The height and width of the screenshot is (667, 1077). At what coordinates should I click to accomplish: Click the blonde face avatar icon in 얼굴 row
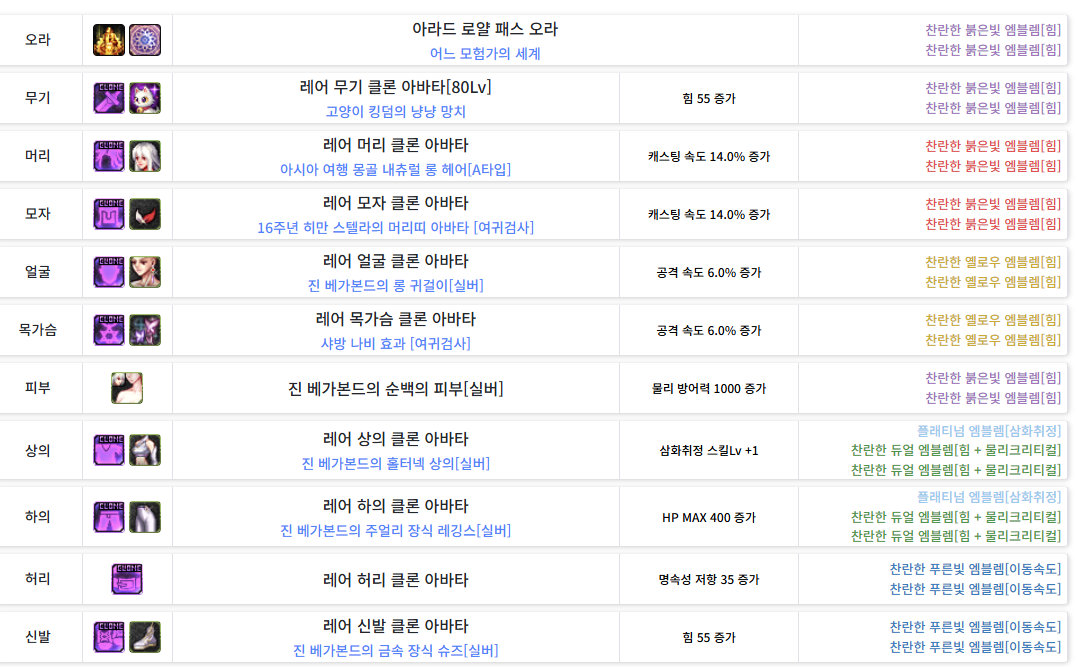145,272
